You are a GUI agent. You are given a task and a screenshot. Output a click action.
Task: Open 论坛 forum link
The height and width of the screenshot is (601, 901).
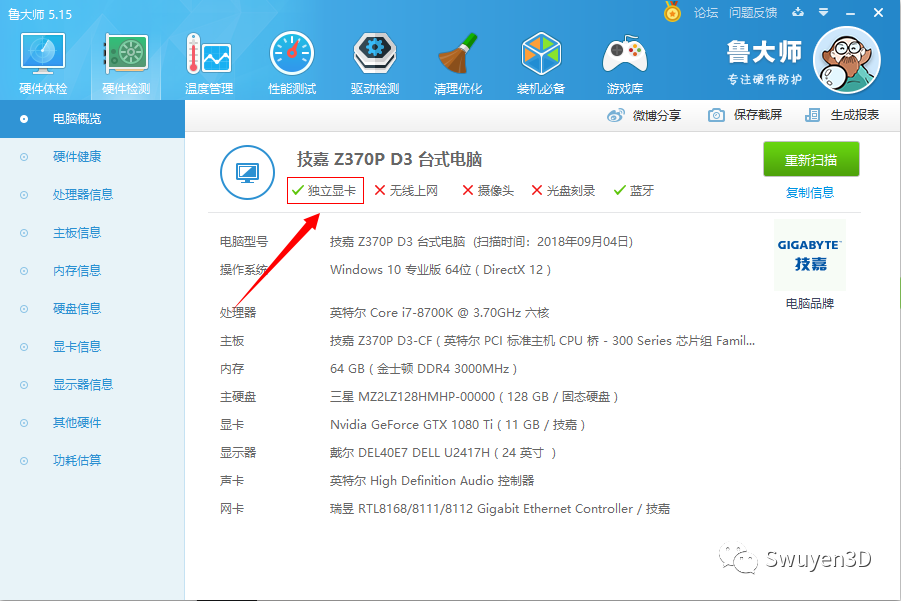(x=706, y=13)
